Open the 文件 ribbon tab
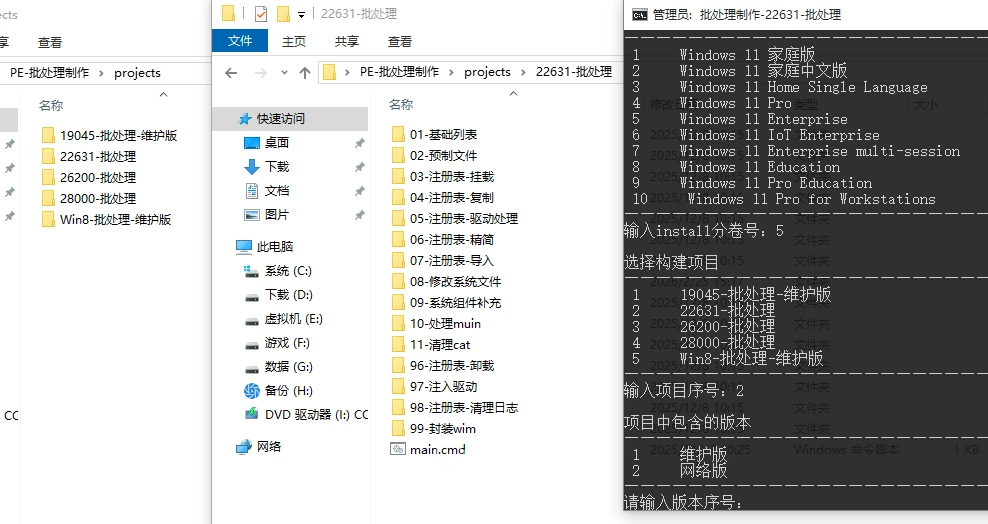Screen dimensions: 988x524 [x=239, y=41]
